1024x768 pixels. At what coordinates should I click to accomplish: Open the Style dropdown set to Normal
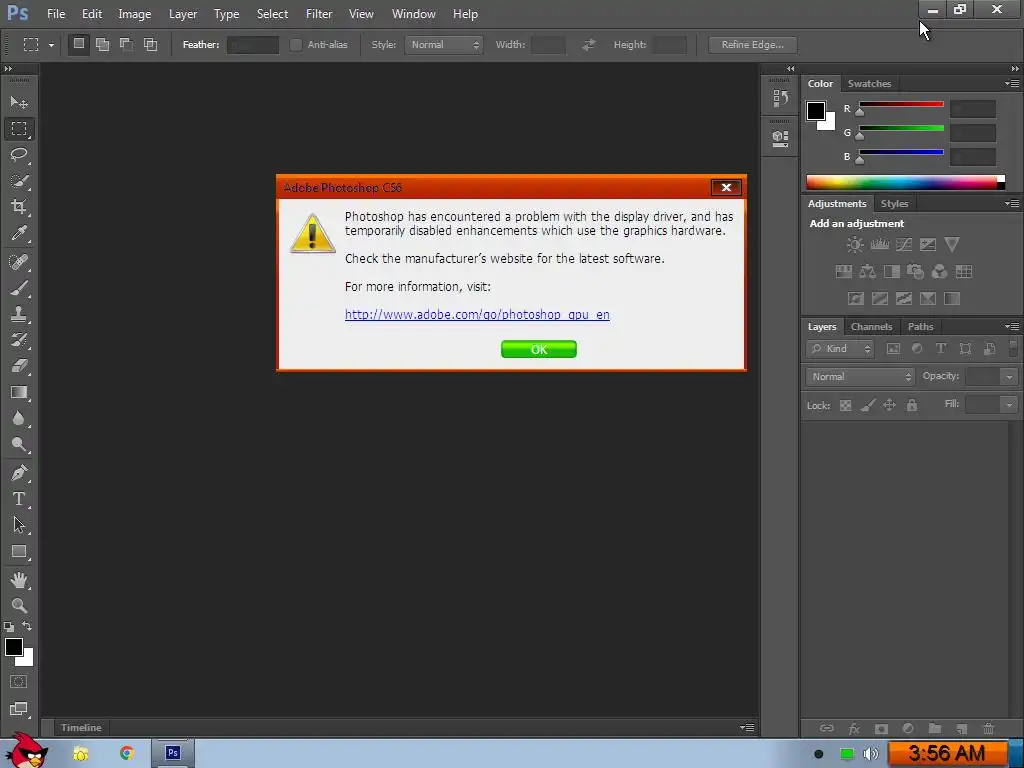(x=443, y=44)
